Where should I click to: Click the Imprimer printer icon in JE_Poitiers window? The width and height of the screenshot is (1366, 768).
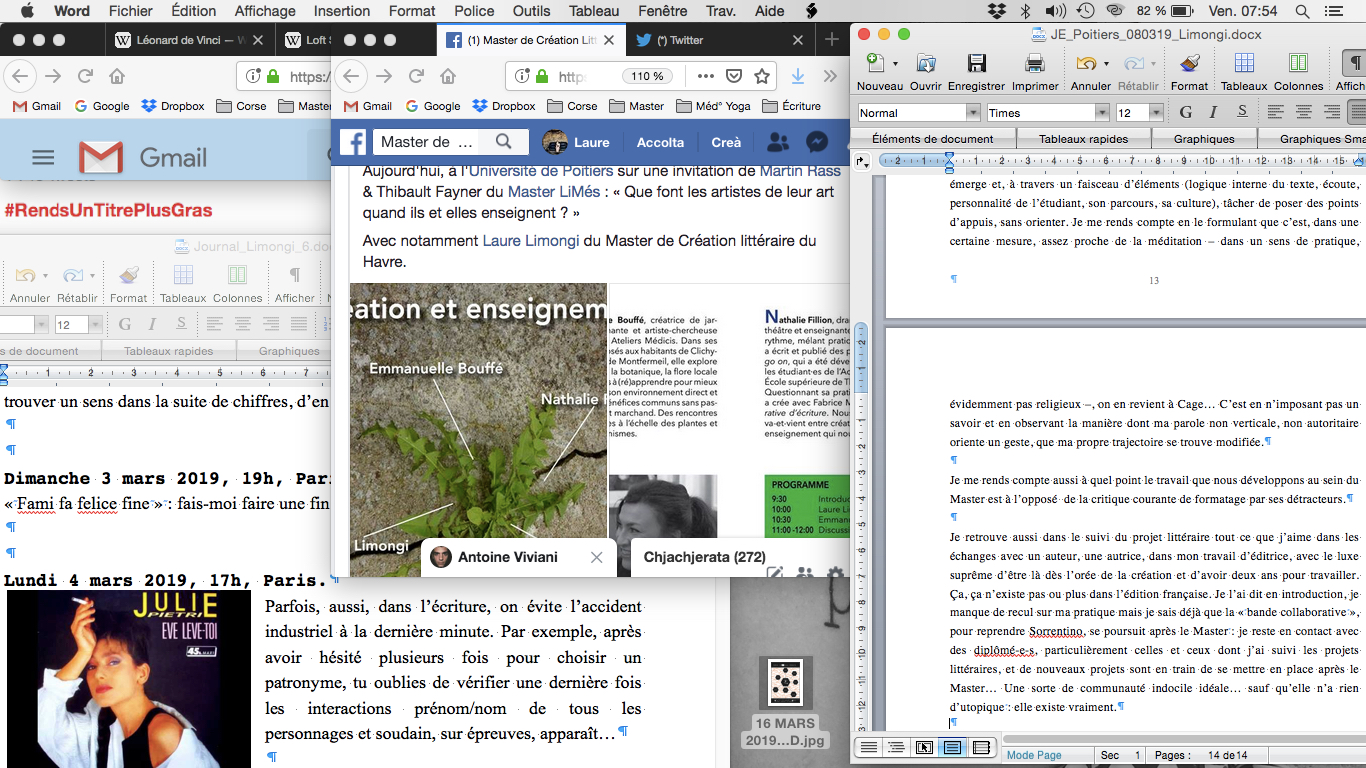pos(1035,64)
